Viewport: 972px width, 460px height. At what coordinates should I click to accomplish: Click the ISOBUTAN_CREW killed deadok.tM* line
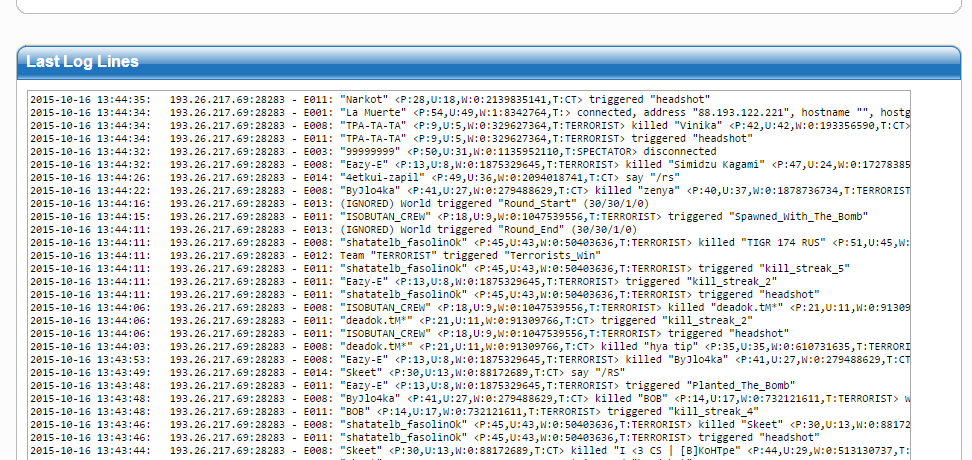point(469,307)
